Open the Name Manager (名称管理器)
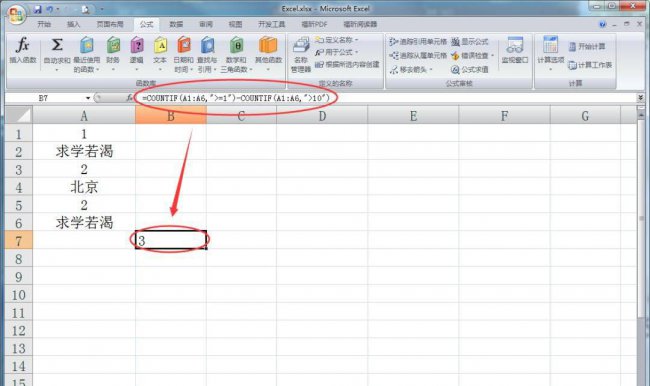The image size is (650, 386). (x=301, y=54)
